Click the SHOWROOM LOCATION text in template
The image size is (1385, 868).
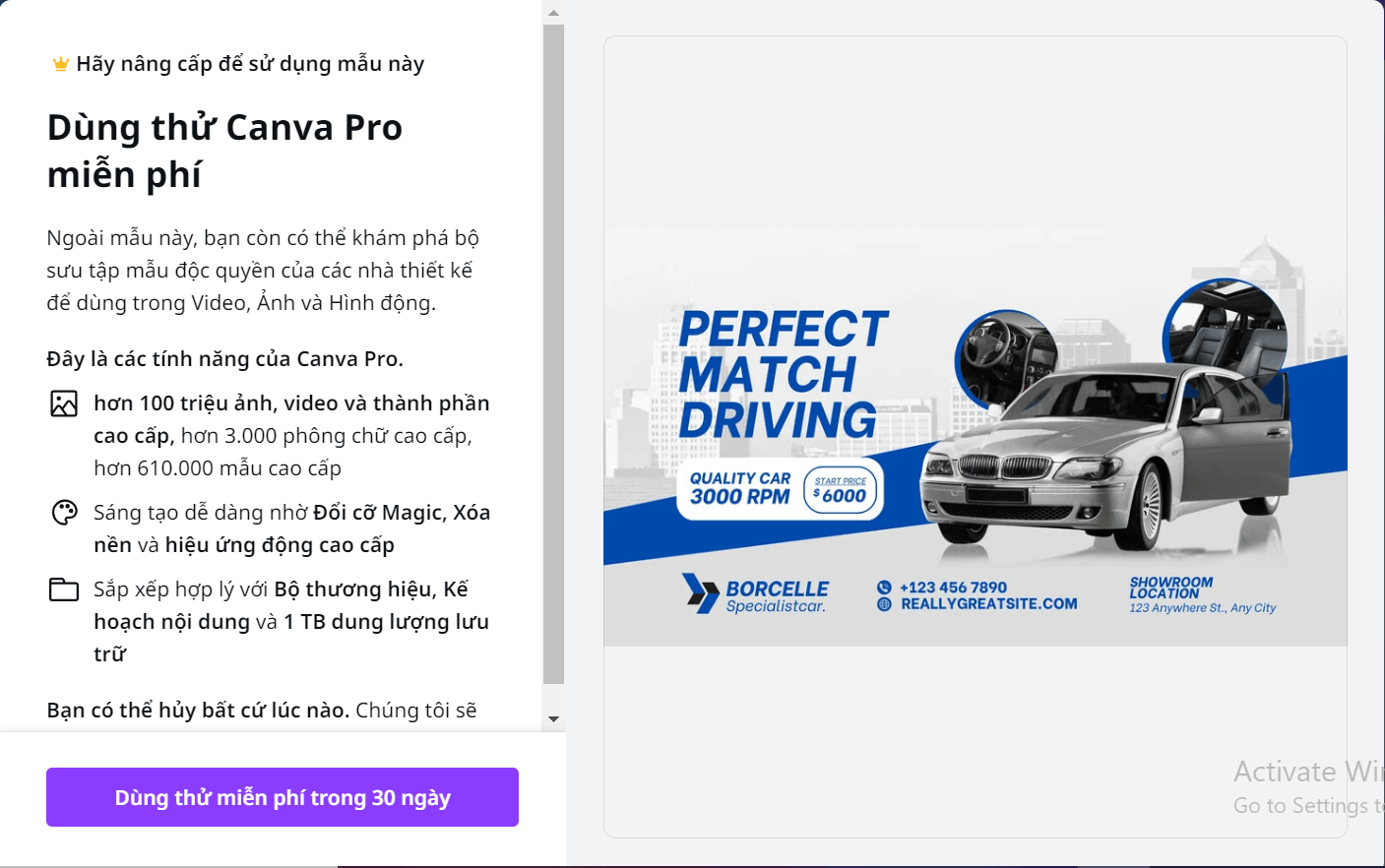(1171, 588)
